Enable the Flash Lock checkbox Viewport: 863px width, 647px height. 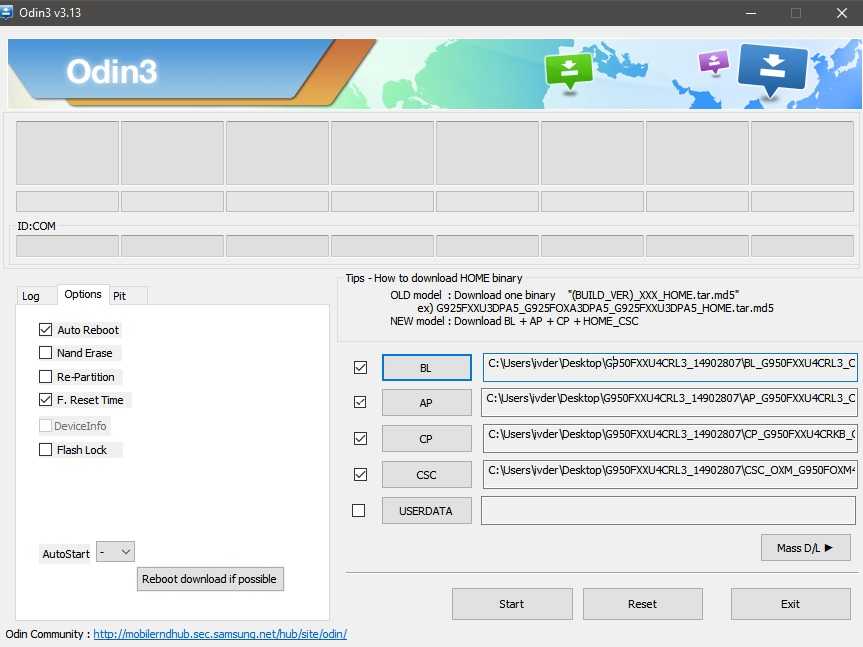(x=45, y=450)
